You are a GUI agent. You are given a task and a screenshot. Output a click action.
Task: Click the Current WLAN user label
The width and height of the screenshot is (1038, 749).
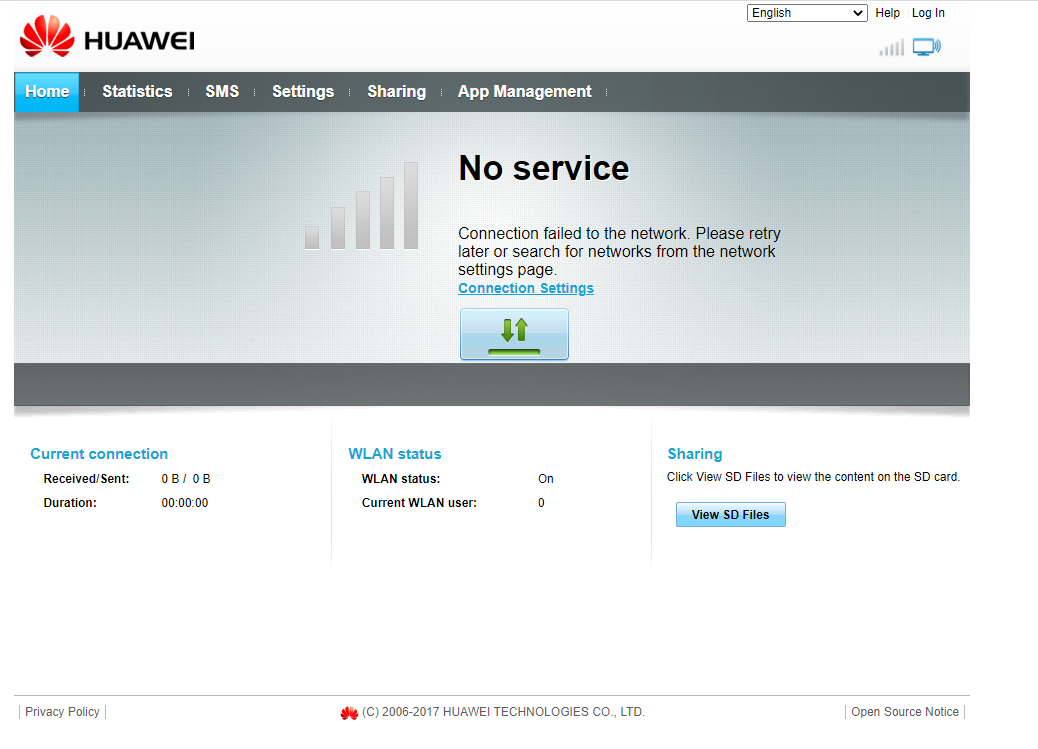point(419,503)
